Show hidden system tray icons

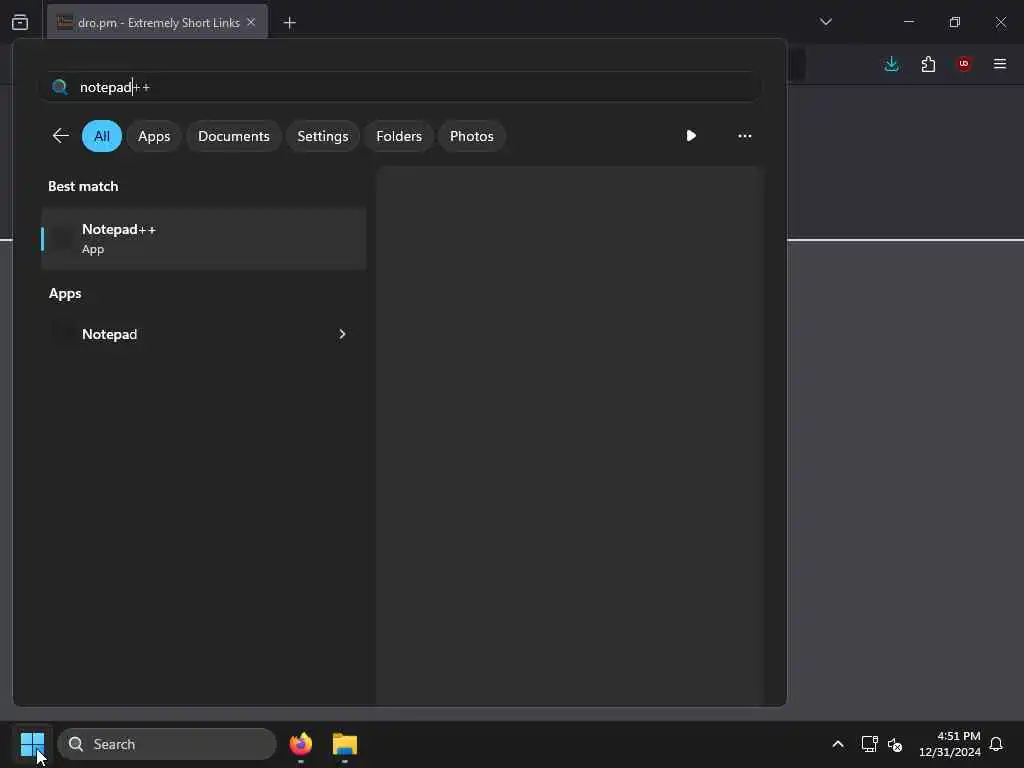coord(838,744)
